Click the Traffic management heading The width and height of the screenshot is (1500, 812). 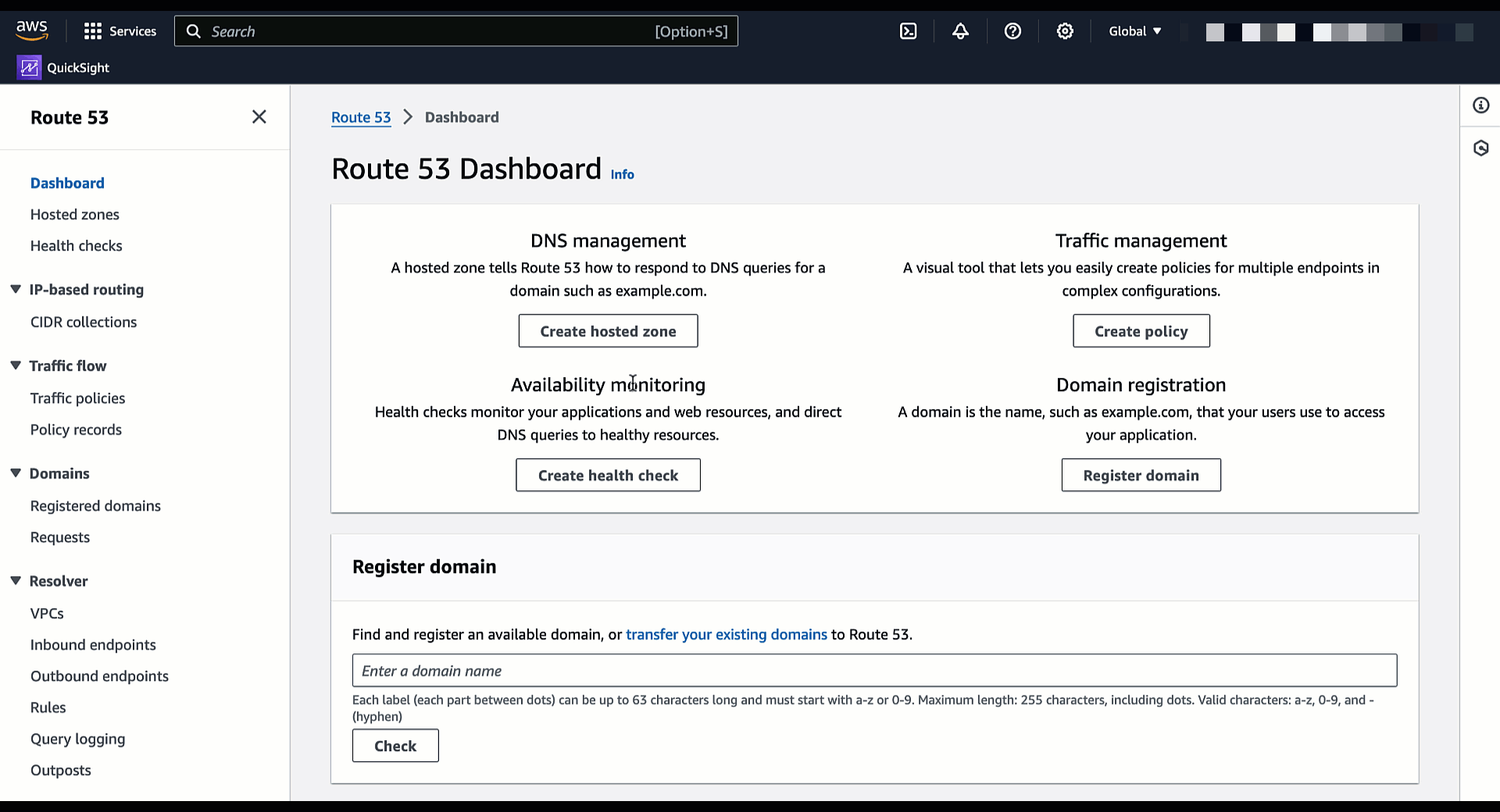click(1141, 241)
